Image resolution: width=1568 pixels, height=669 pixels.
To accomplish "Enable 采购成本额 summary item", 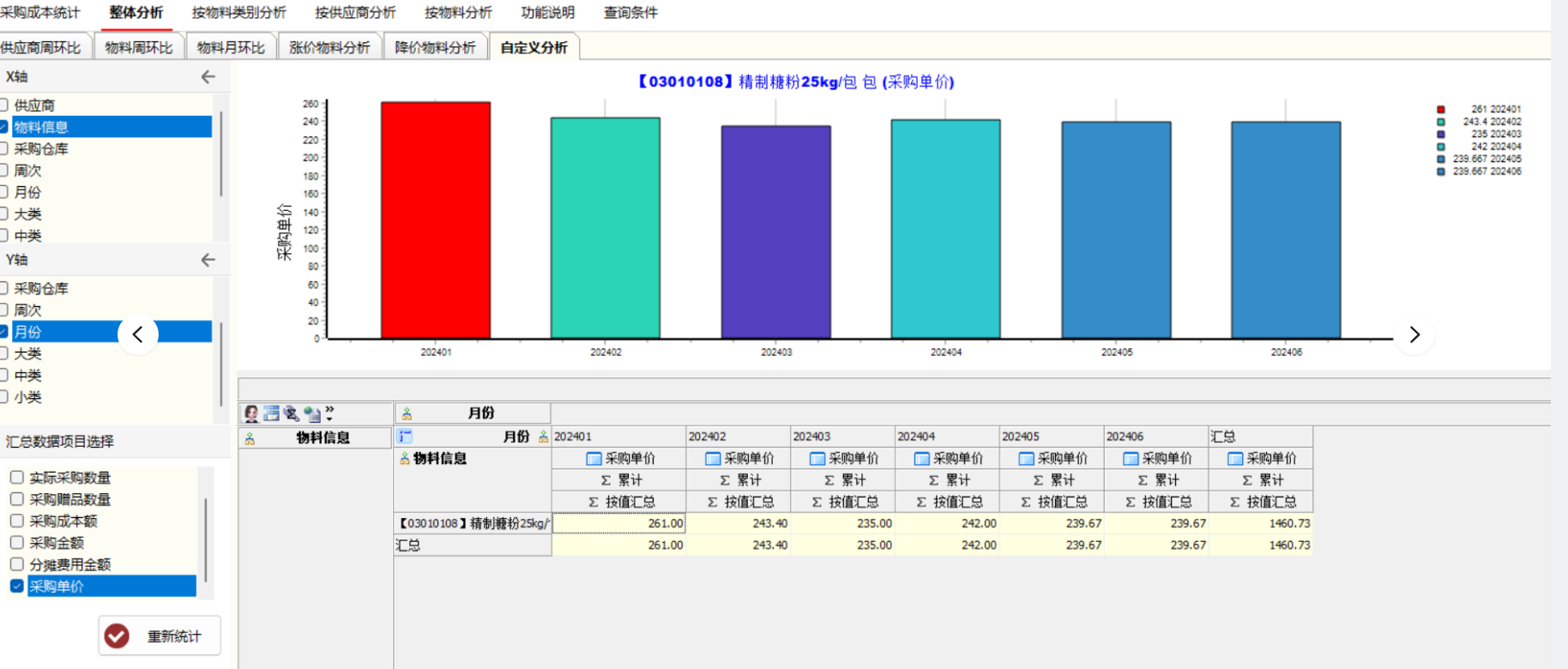I will 16,521.
